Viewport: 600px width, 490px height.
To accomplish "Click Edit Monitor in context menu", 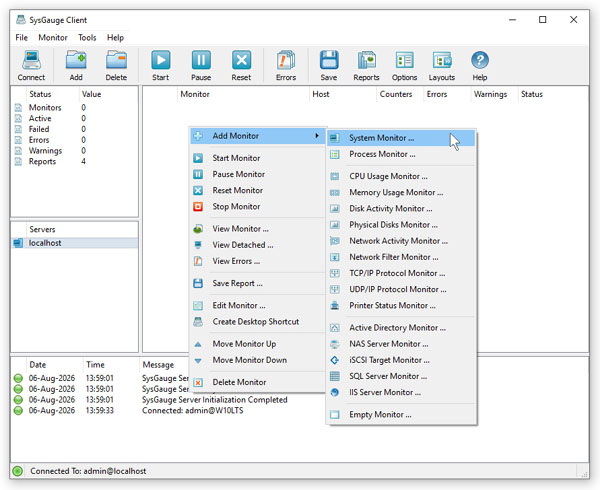I will pyautogui.click(x=258, y=306).
